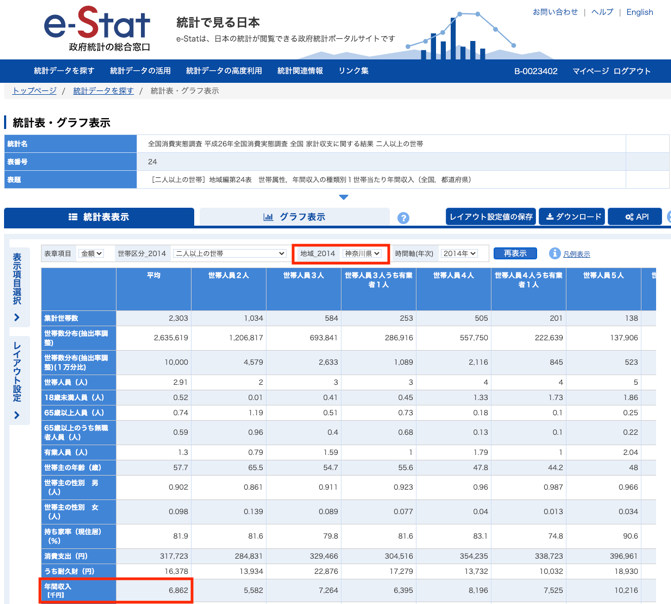Image resolution: width=671 pixels, height=604 pixels.
Task: Expand the collapsed table info chevron
Action: [344, 197]
